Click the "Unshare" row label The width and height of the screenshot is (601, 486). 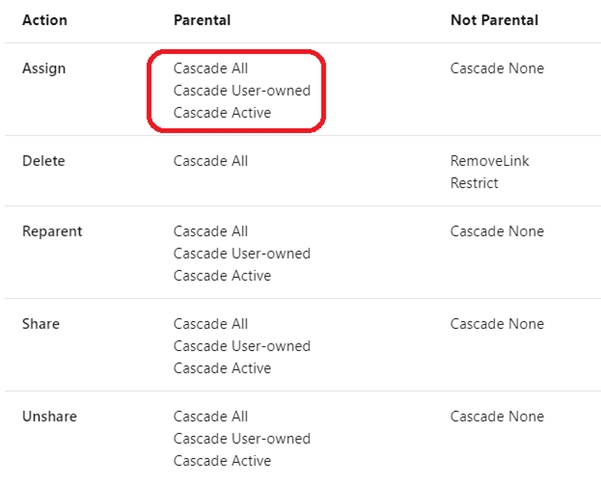(49, 416)
